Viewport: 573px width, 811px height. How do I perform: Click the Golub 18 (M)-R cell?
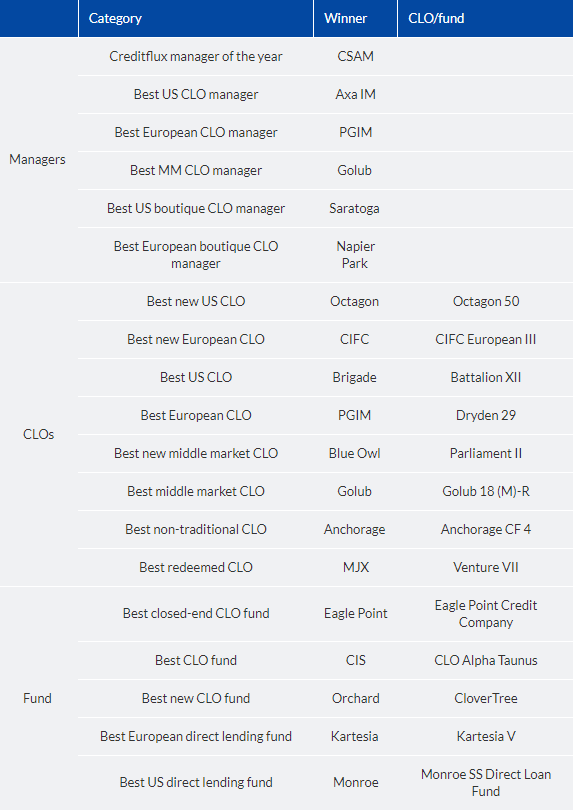tap(486, 491)
